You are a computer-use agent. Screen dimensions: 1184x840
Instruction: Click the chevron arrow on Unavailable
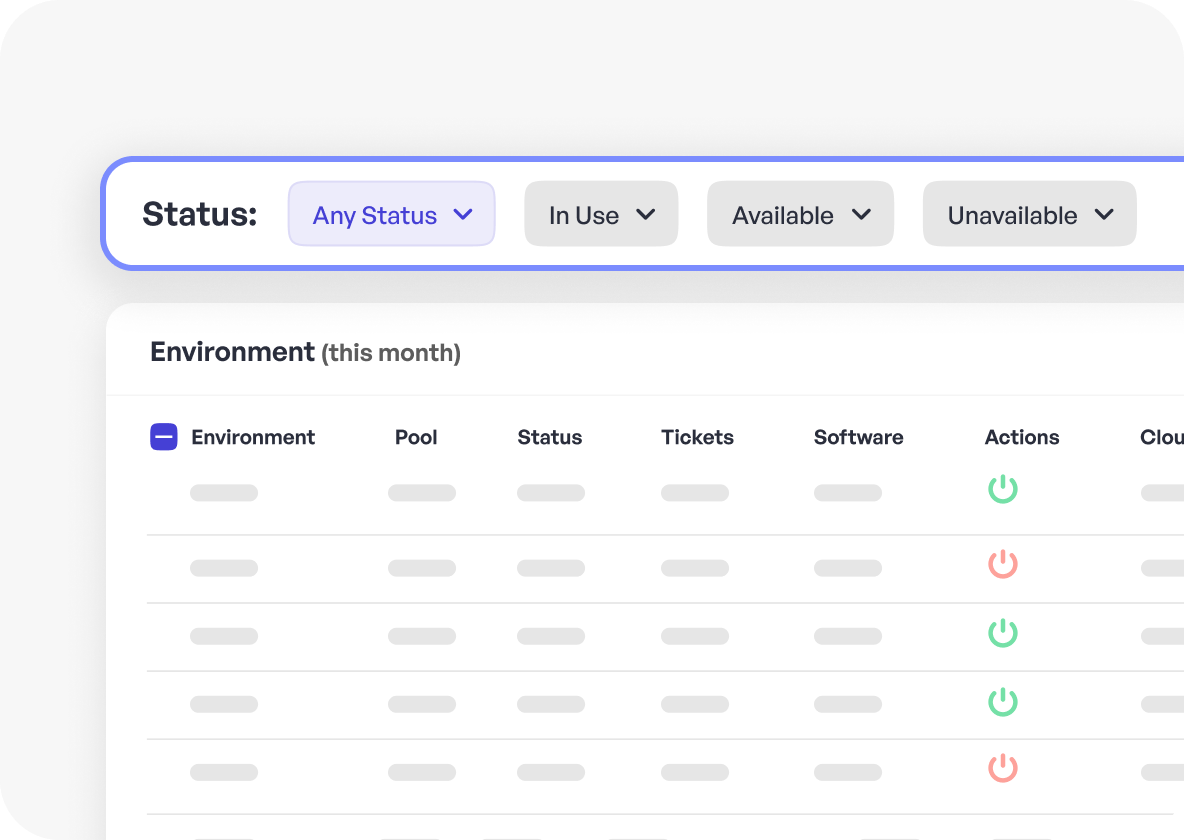point(1104,214)
